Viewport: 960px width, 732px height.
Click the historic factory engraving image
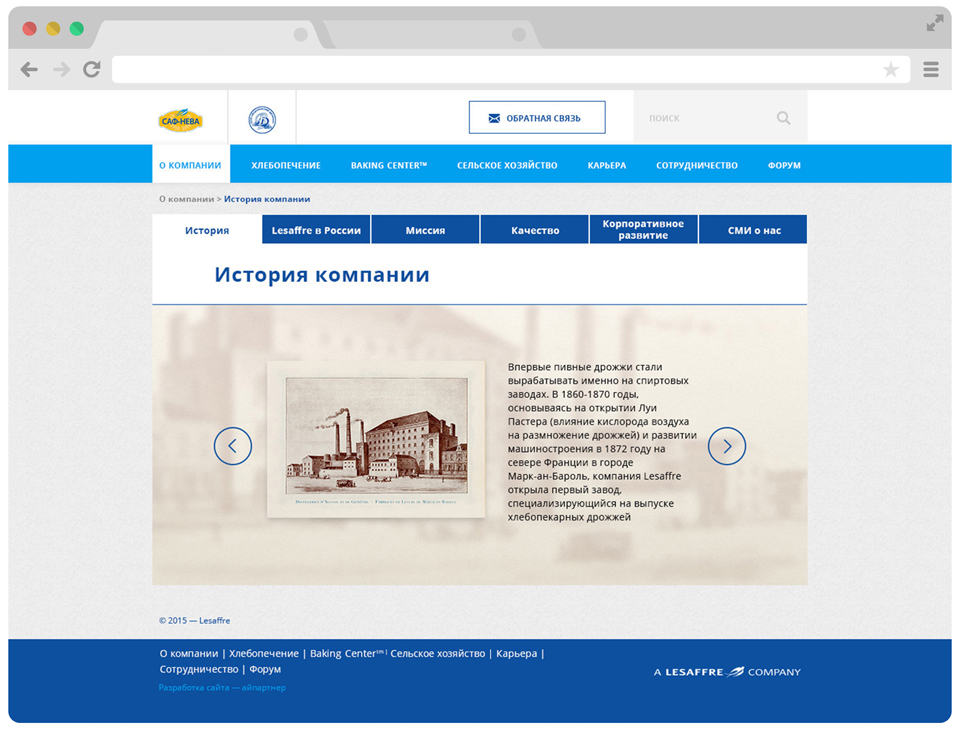(376, 439)
